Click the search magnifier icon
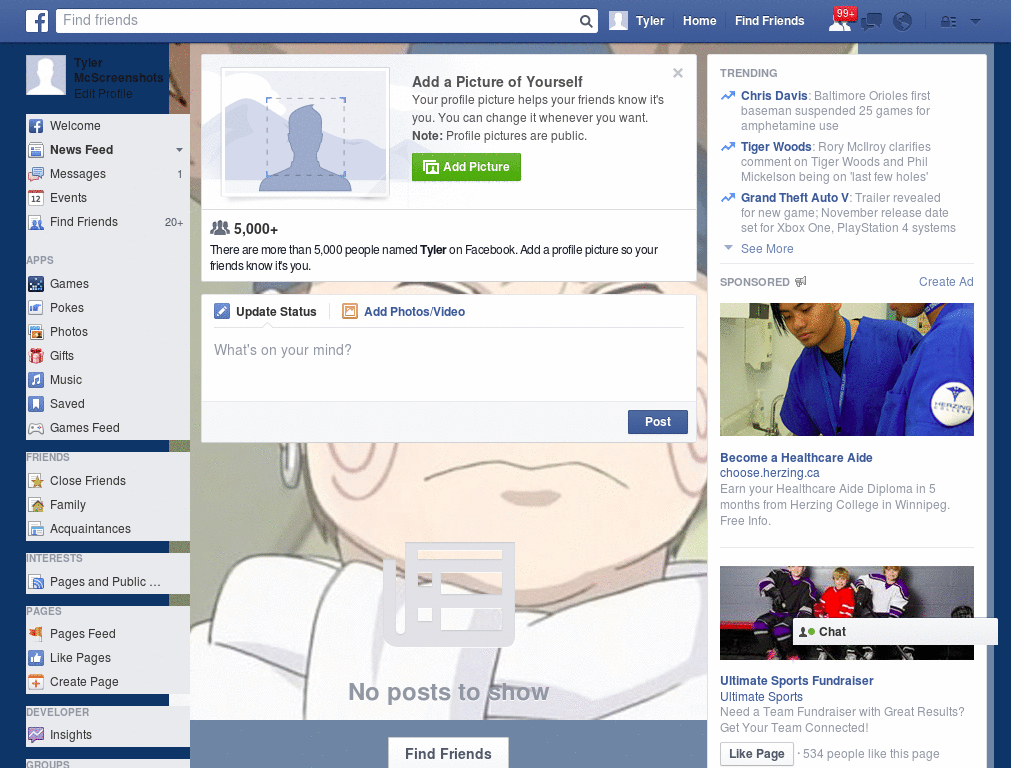1024x768 pixels. point(586,21)
